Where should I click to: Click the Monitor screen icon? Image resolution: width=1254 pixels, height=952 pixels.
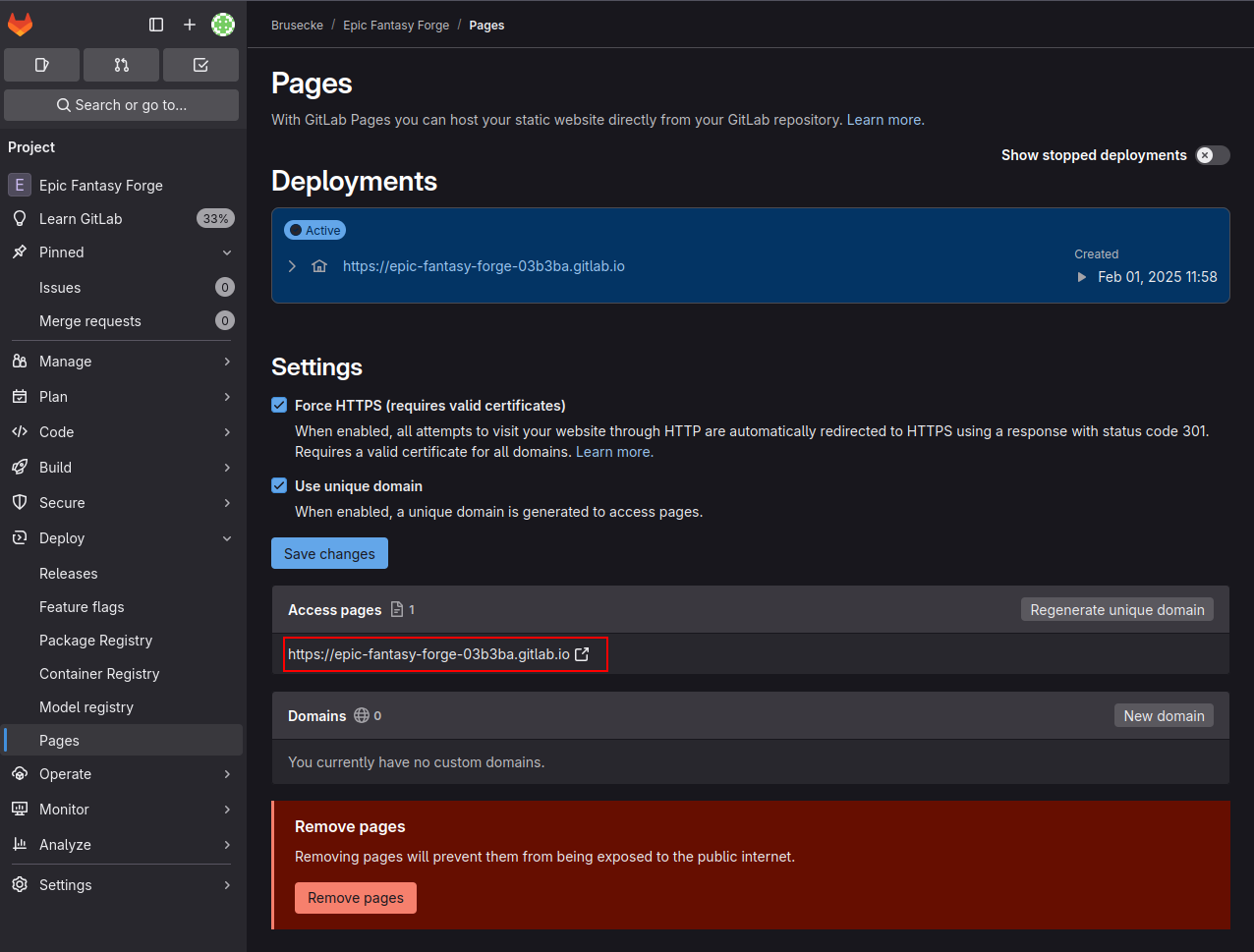[x=20, y=810]
